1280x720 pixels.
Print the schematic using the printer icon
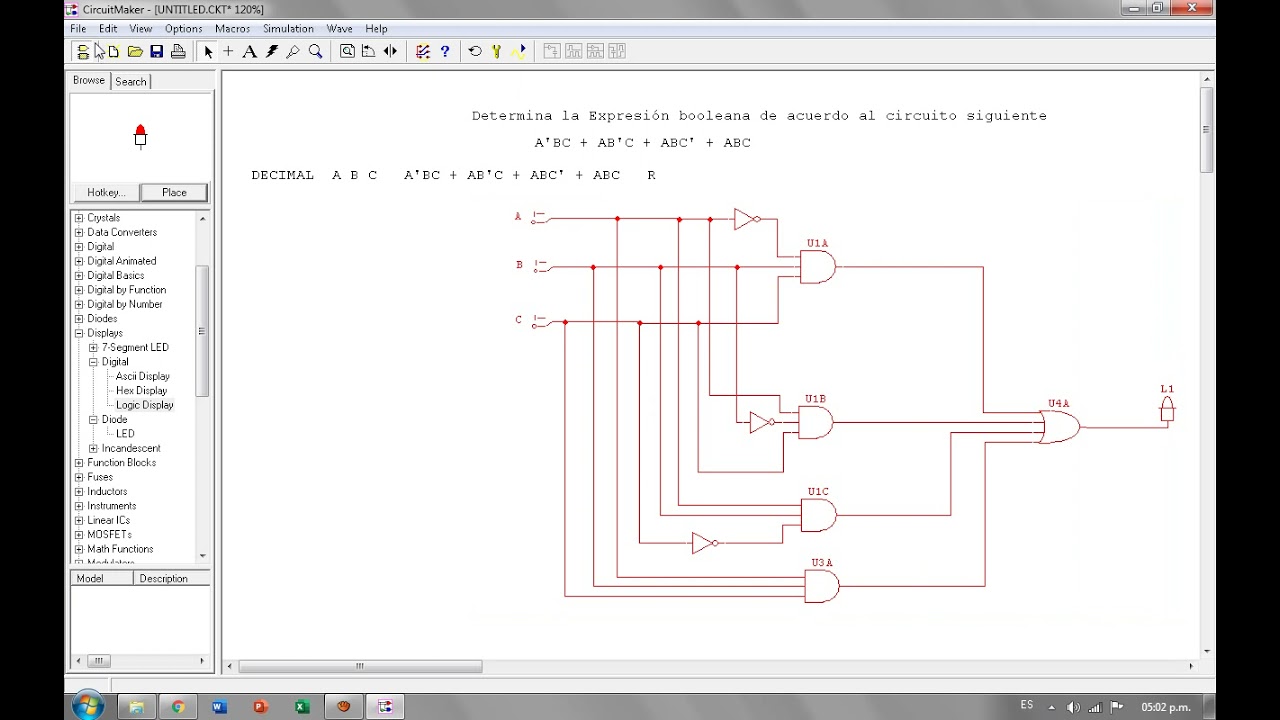click(178, 51)
